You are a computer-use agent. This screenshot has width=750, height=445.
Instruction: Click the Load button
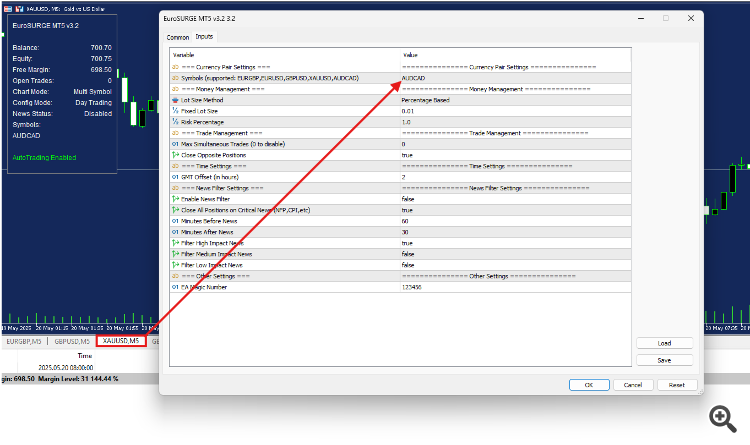664,343
